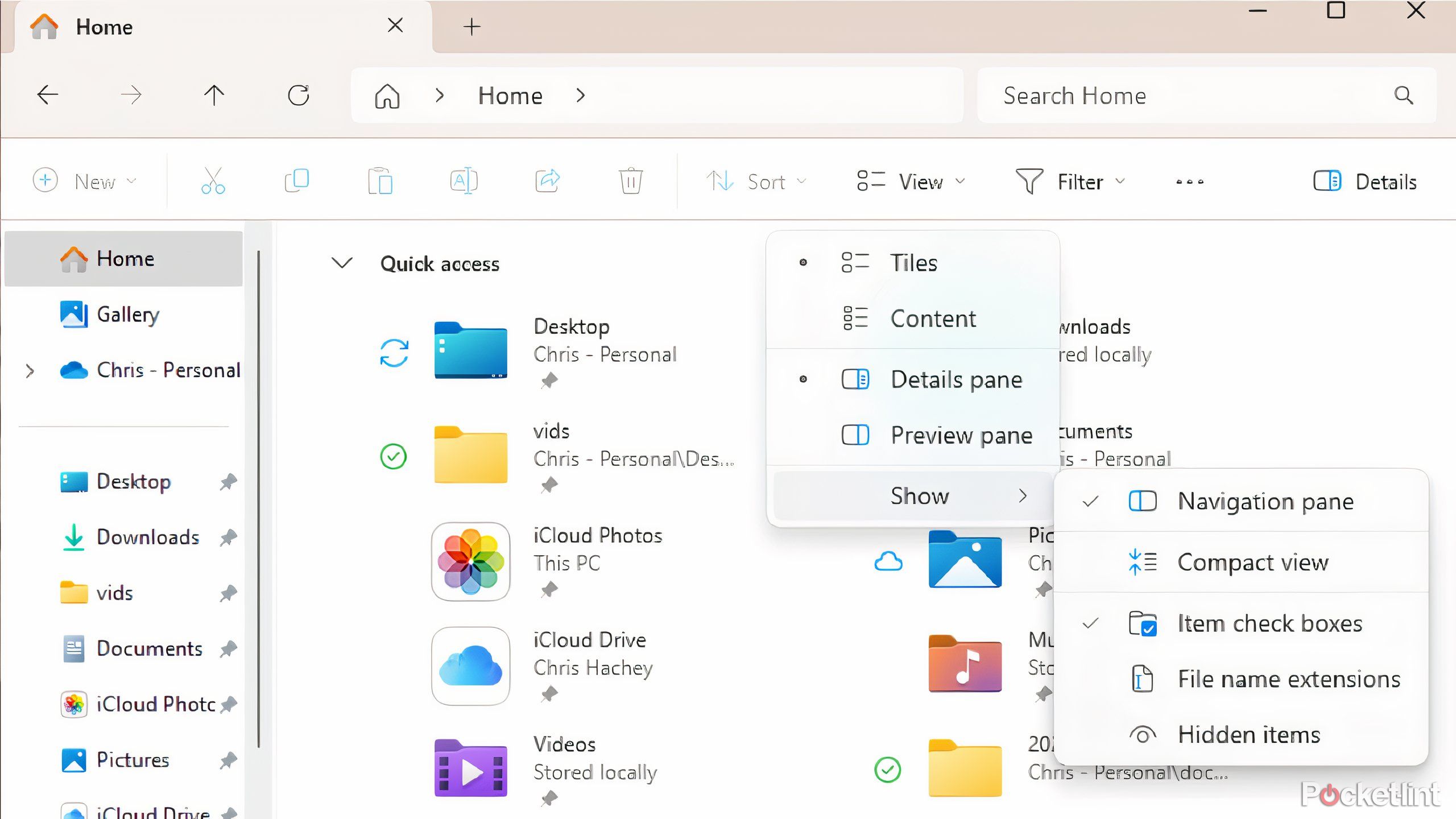1456x819 pixels.
Task: Enable Hidden items in Show submenu
Action: tap(1248, 735)
